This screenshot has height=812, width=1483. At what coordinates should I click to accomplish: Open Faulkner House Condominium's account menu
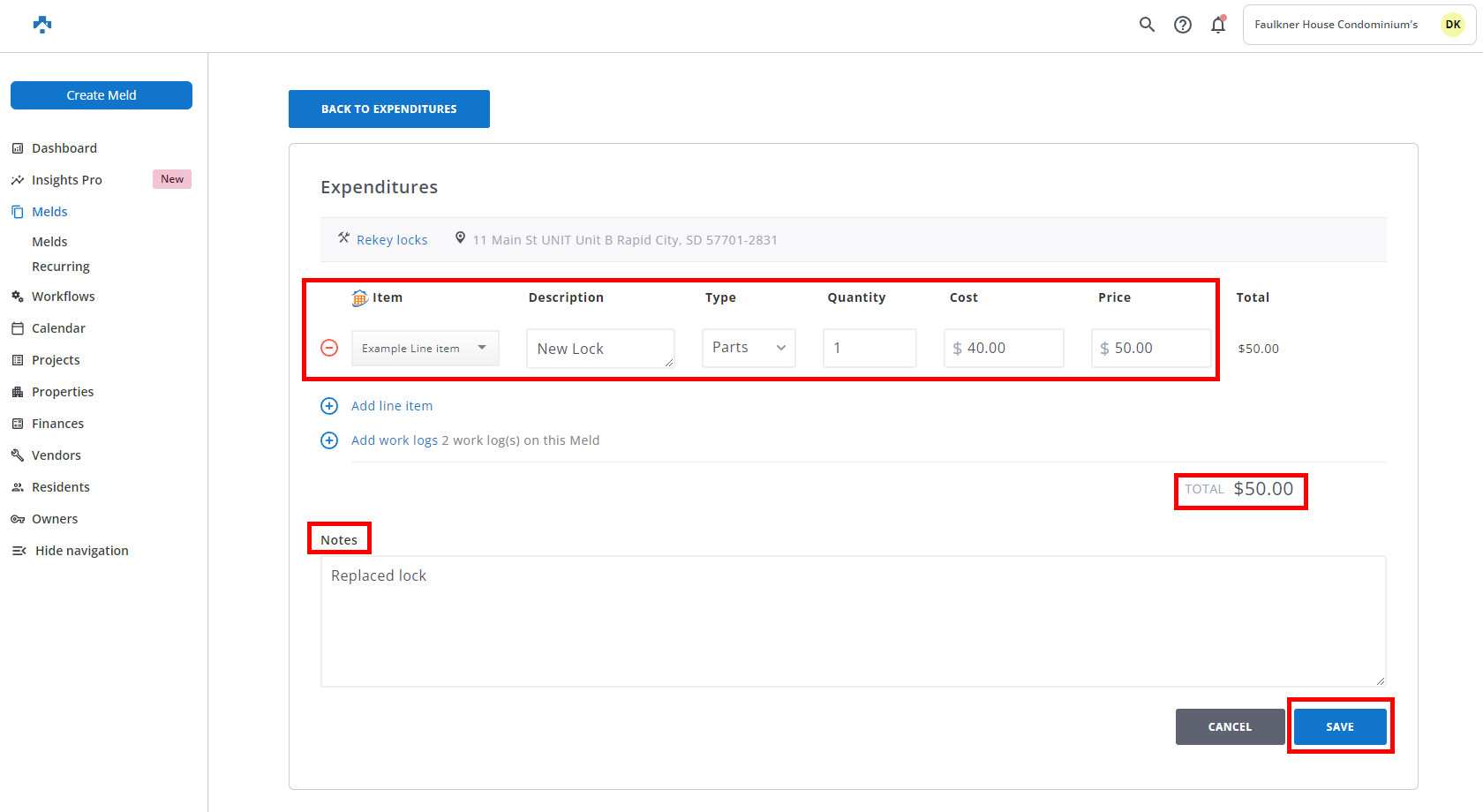pos(1336,25)
